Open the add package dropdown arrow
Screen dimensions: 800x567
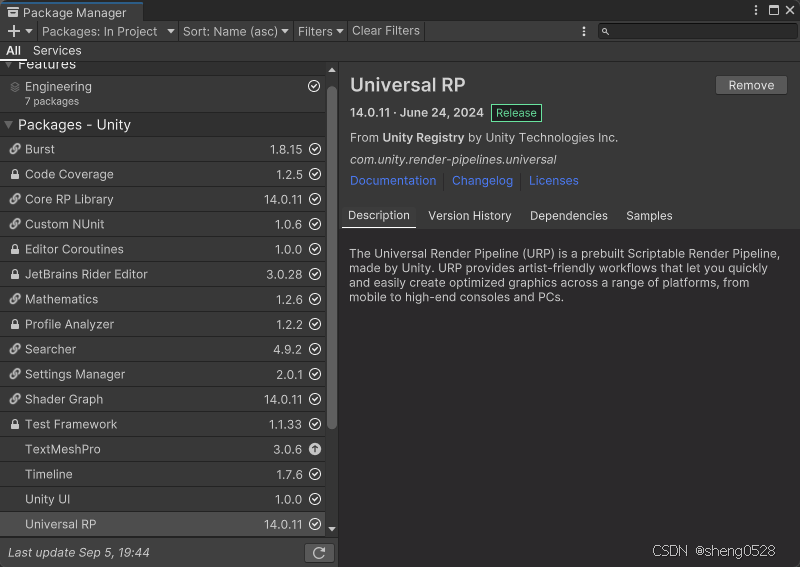[29, 31]
